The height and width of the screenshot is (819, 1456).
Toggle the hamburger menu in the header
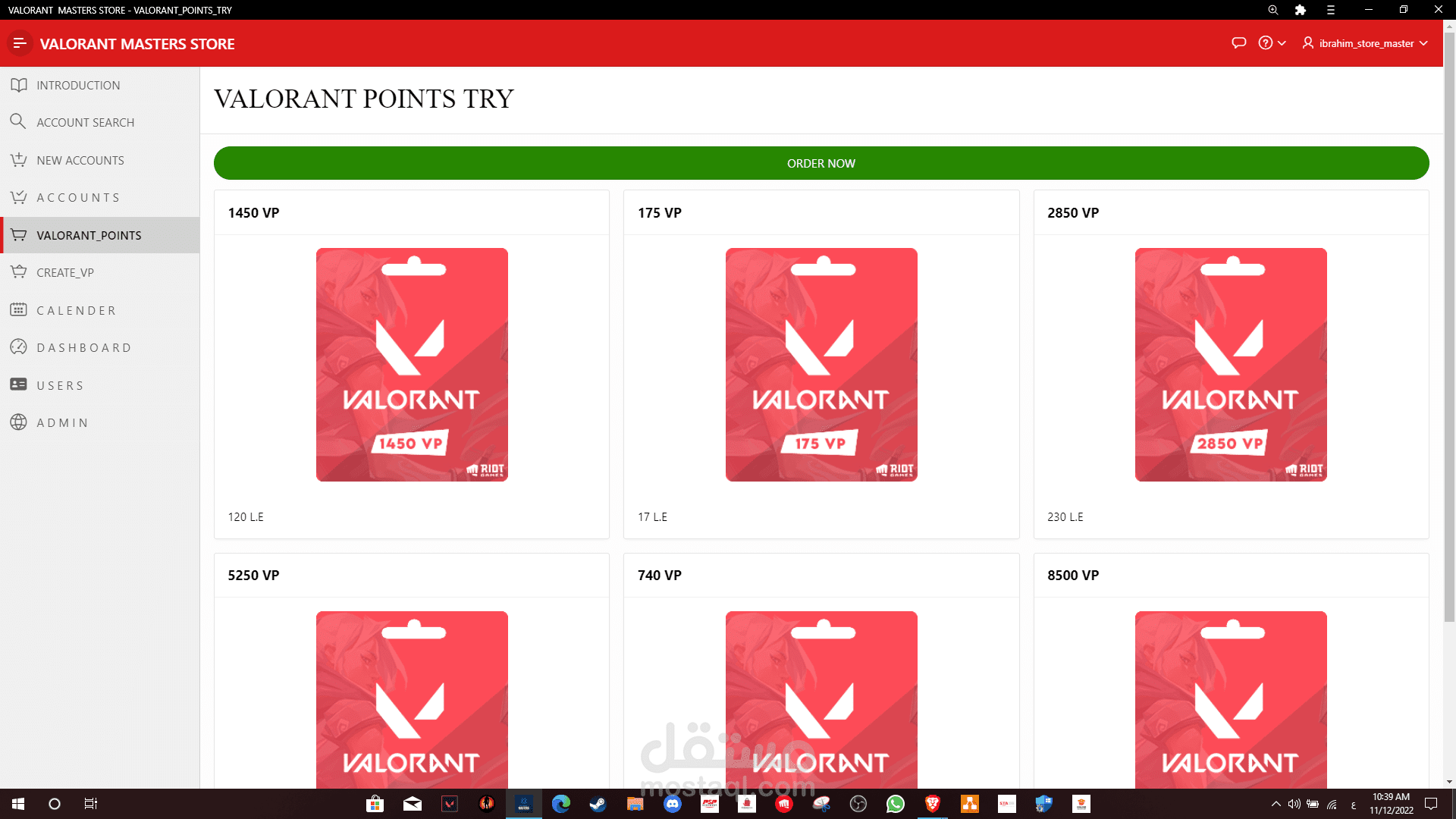tap(20, 43)
